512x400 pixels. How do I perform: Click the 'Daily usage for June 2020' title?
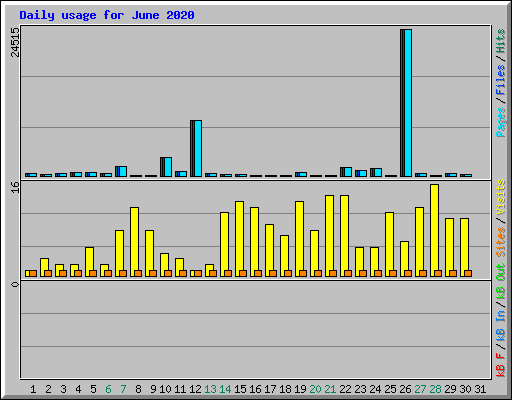pyautogui.click(x=107, y=15)
